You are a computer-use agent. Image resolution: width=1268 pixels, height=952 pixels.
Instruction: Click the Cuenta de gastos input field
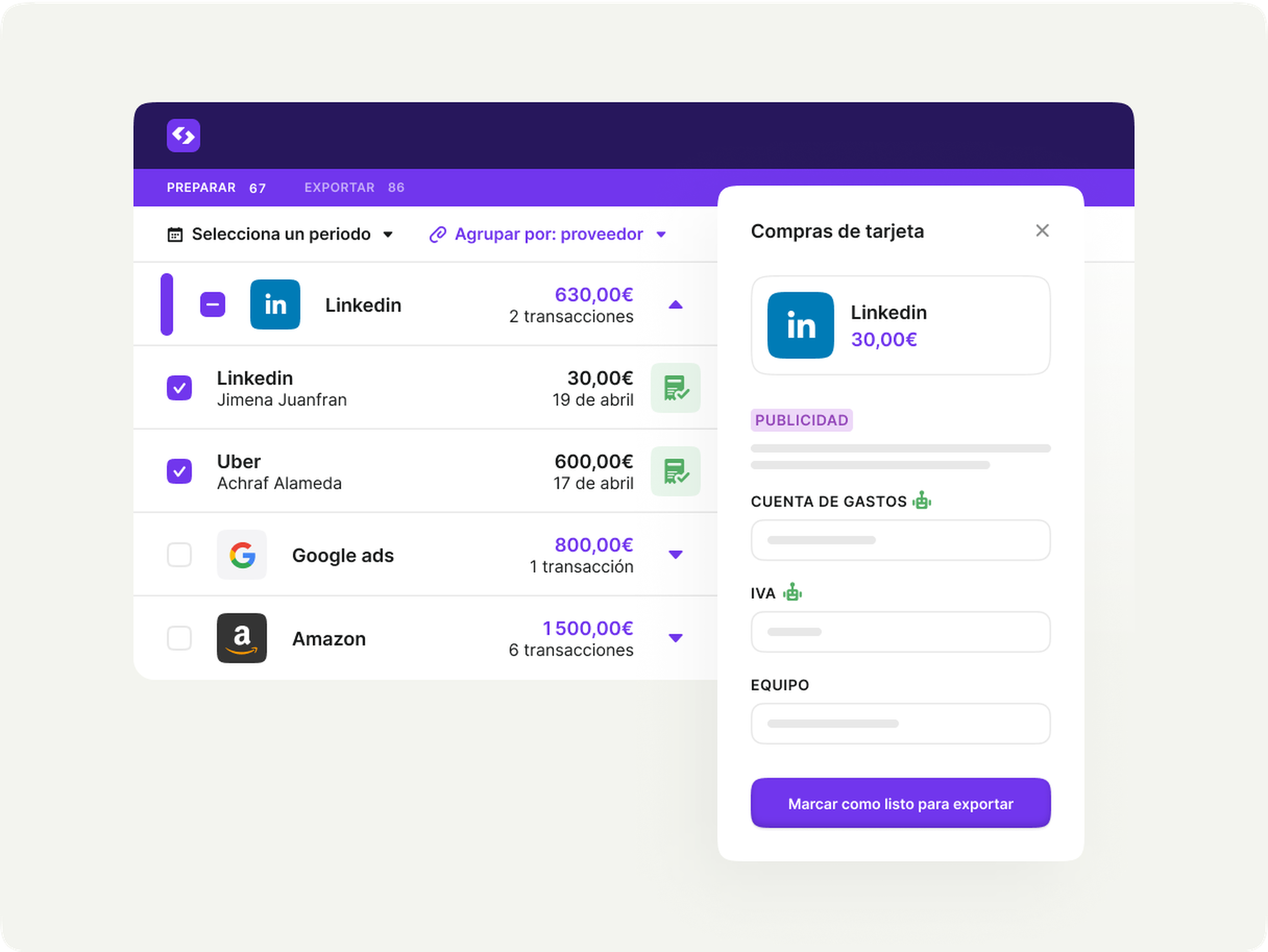(x=900, y=540)
